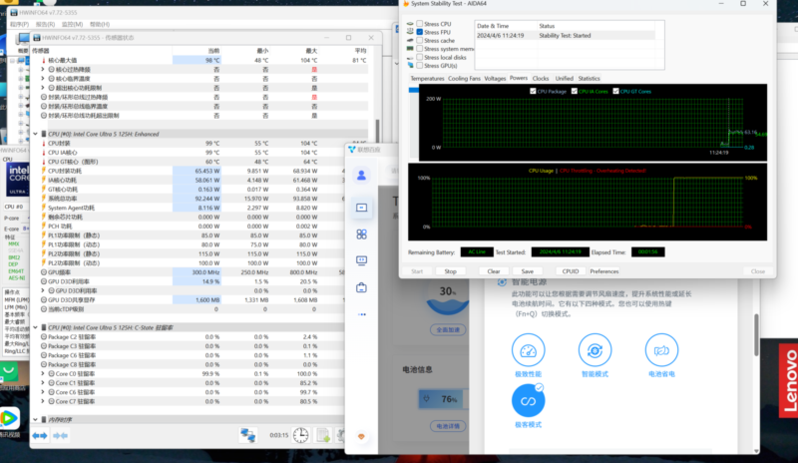This screenshot has height=463, width=798.
Task: Click the clock reset icon in HWiNFO footer
Action: [300, 435]
